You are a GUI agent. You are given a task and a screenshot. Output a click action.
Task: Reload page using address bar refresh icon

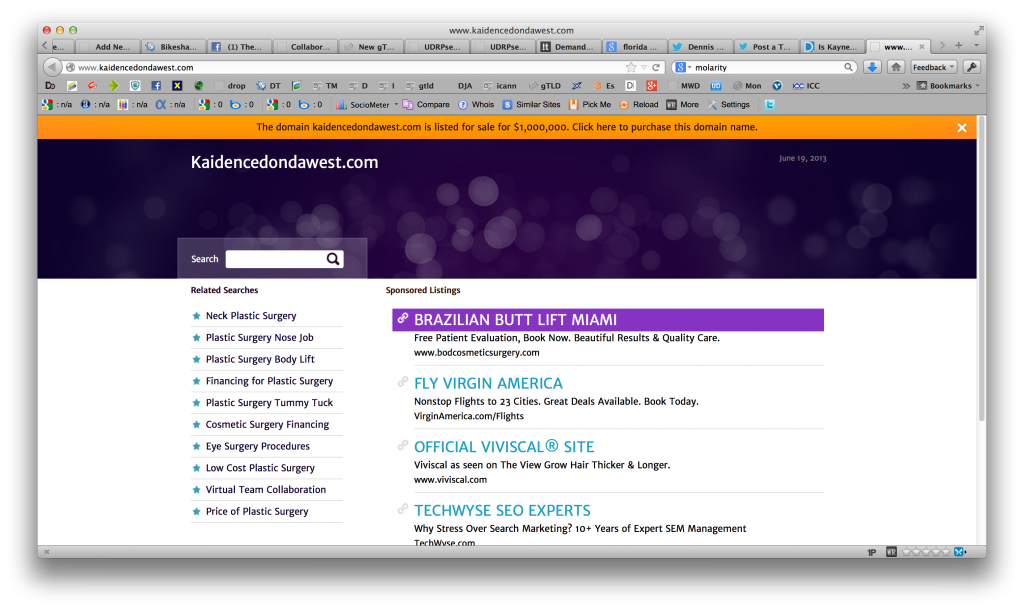point(656,67)
